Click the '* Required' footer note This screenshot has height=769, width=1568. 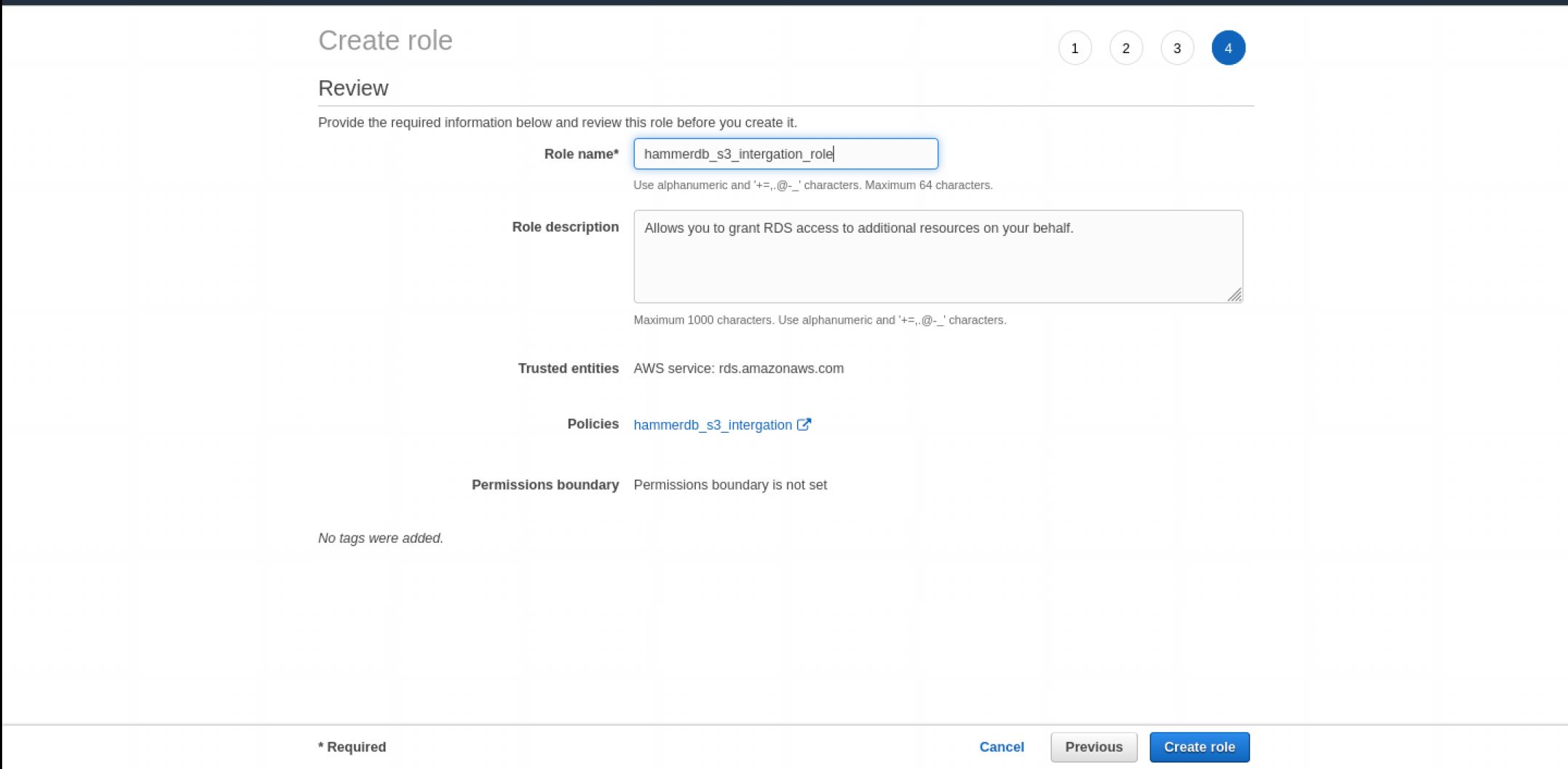352,747
